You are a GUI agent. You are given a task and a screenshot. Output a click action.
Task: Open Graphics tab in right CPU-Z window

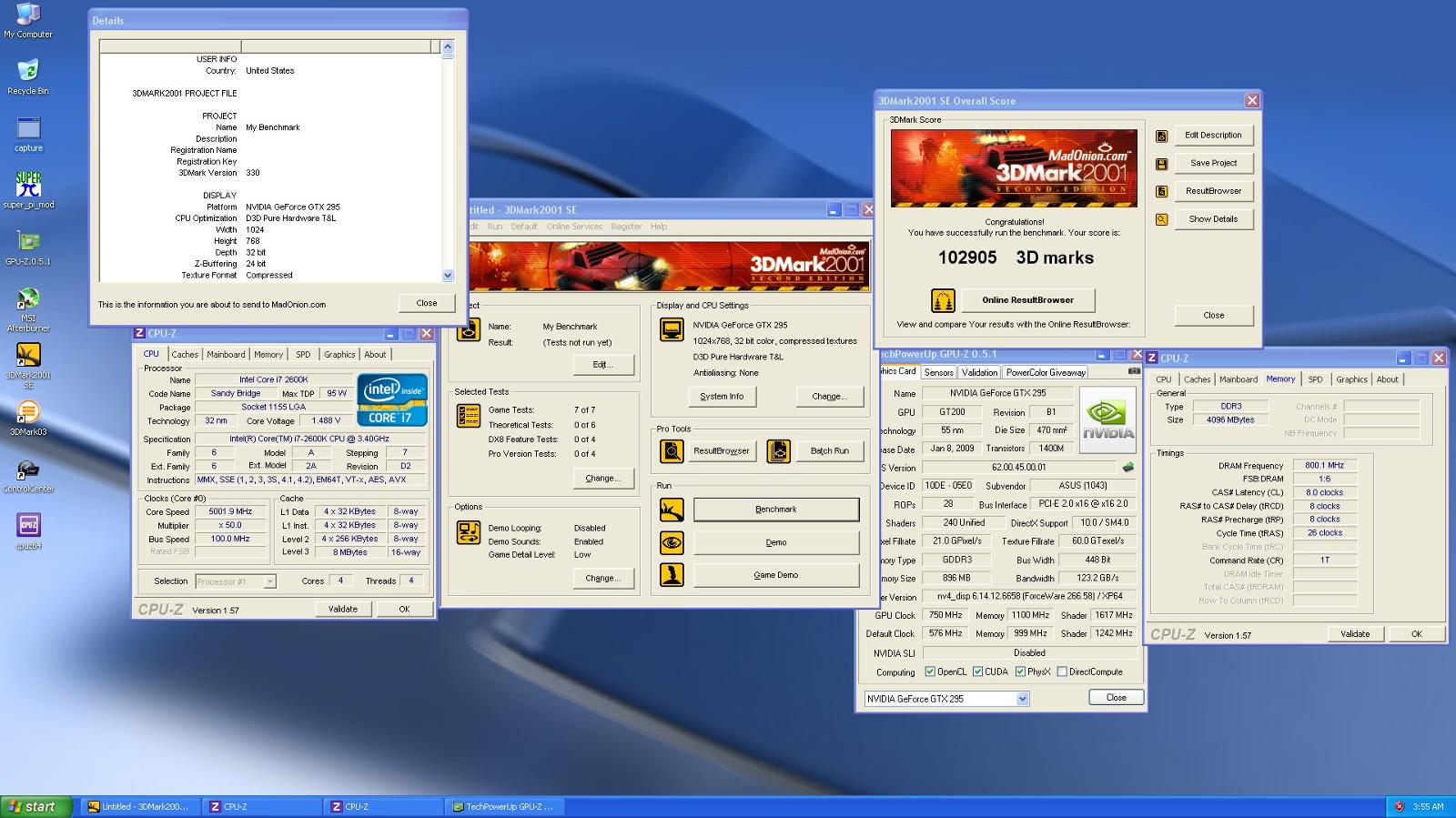click(1351, 379)
